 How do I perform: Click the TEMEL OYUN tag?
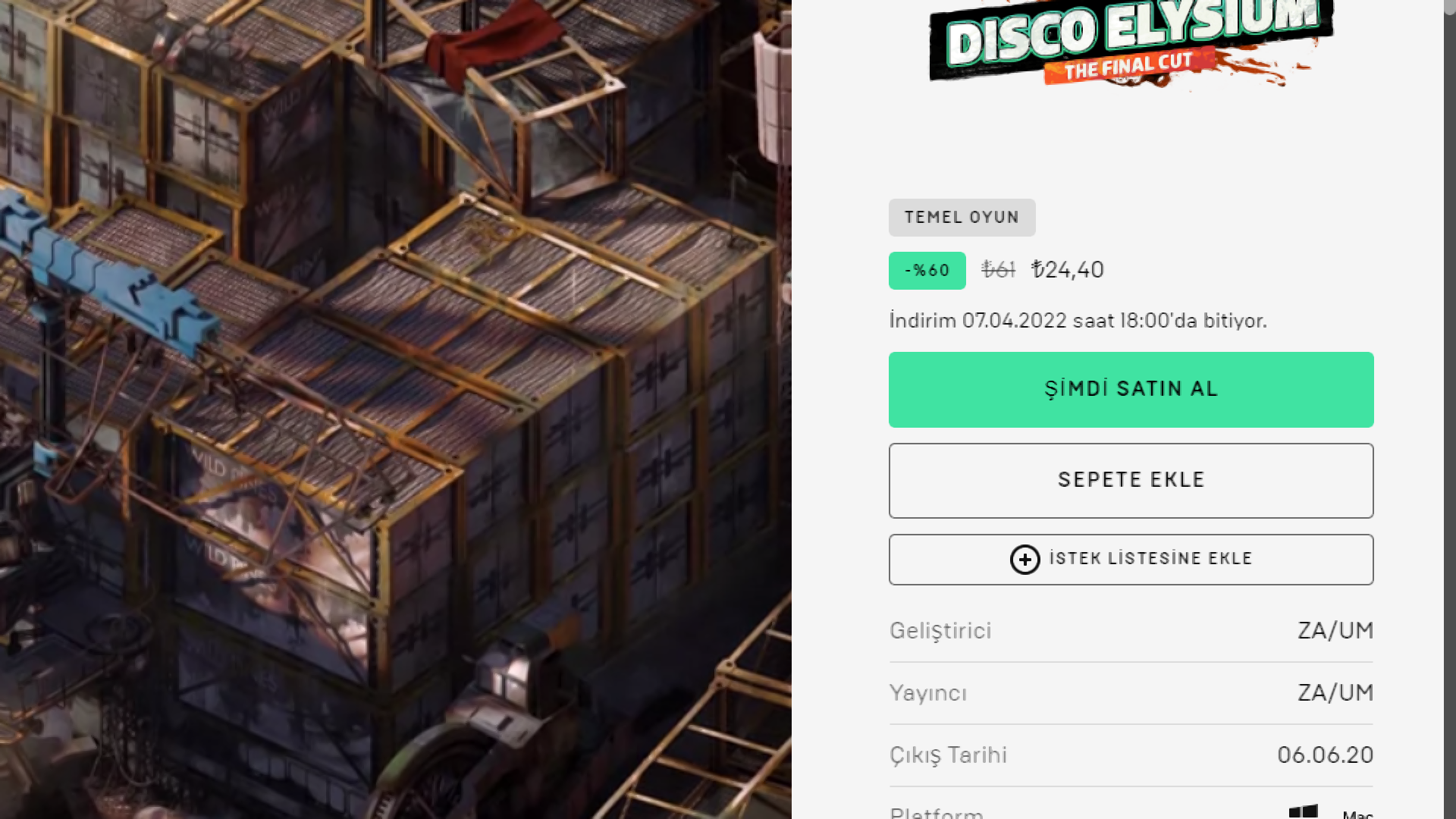962,218
